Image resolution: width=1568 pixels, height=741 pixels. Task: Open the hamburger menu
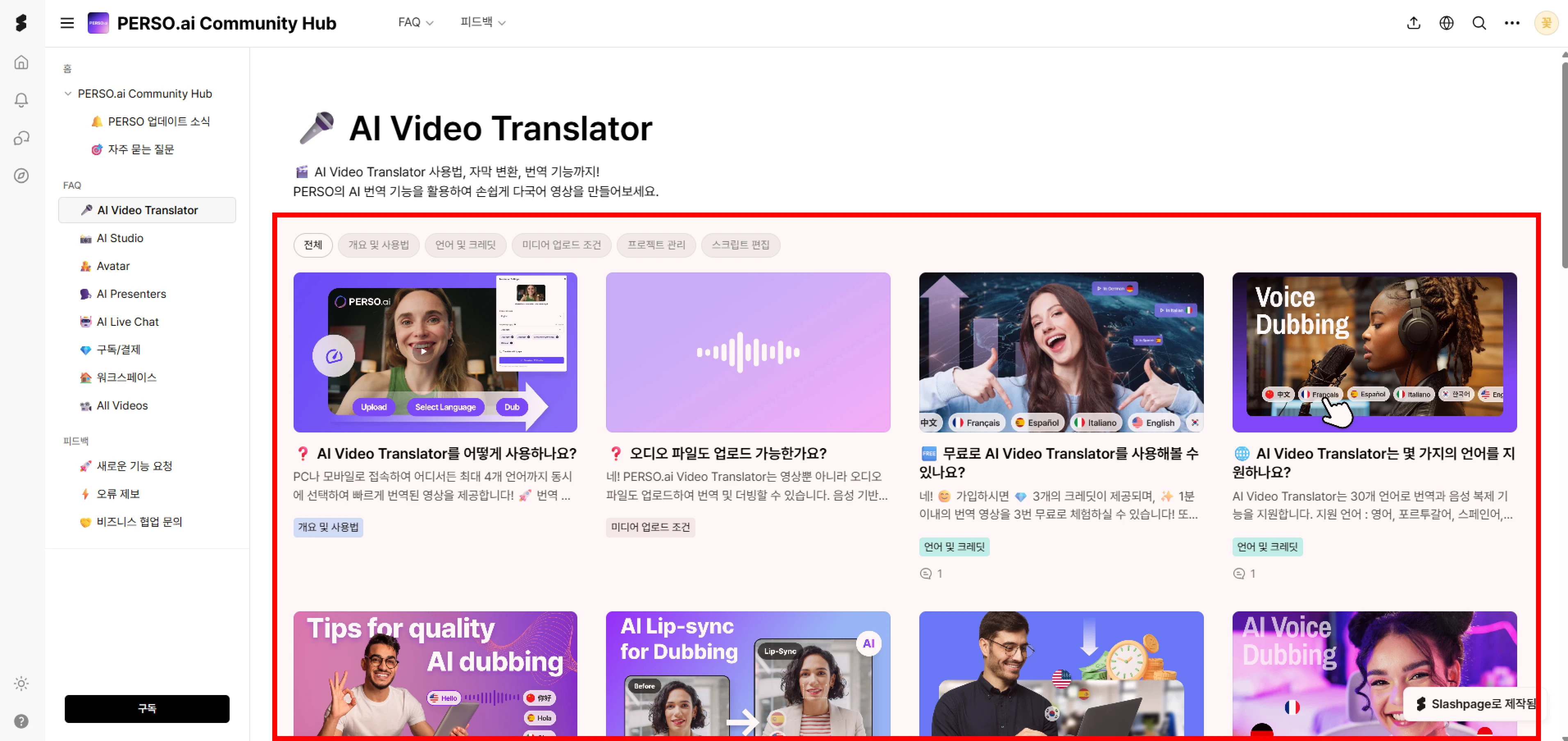67,23
